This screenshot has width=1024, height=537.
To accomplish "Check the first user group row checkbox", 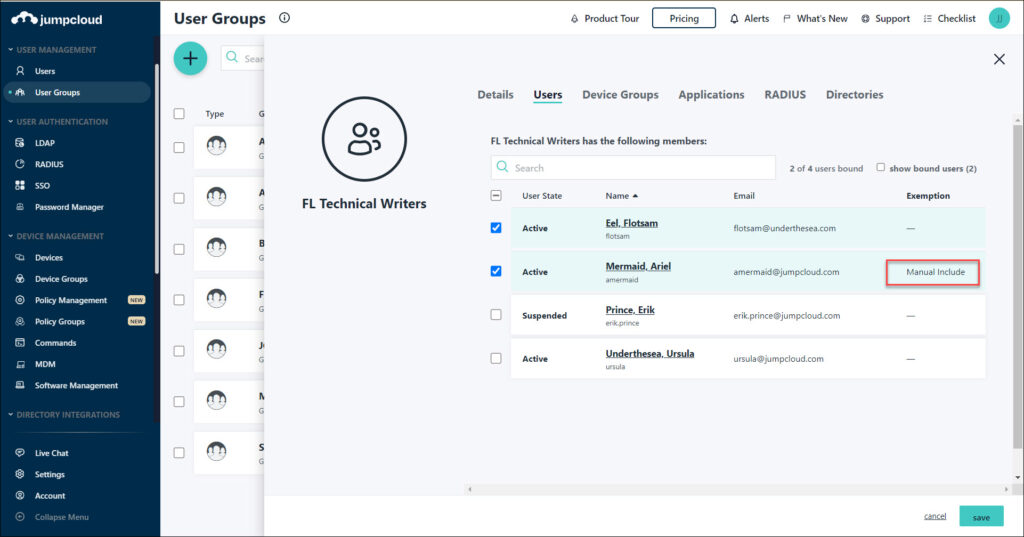I will [x=179, y=148].
